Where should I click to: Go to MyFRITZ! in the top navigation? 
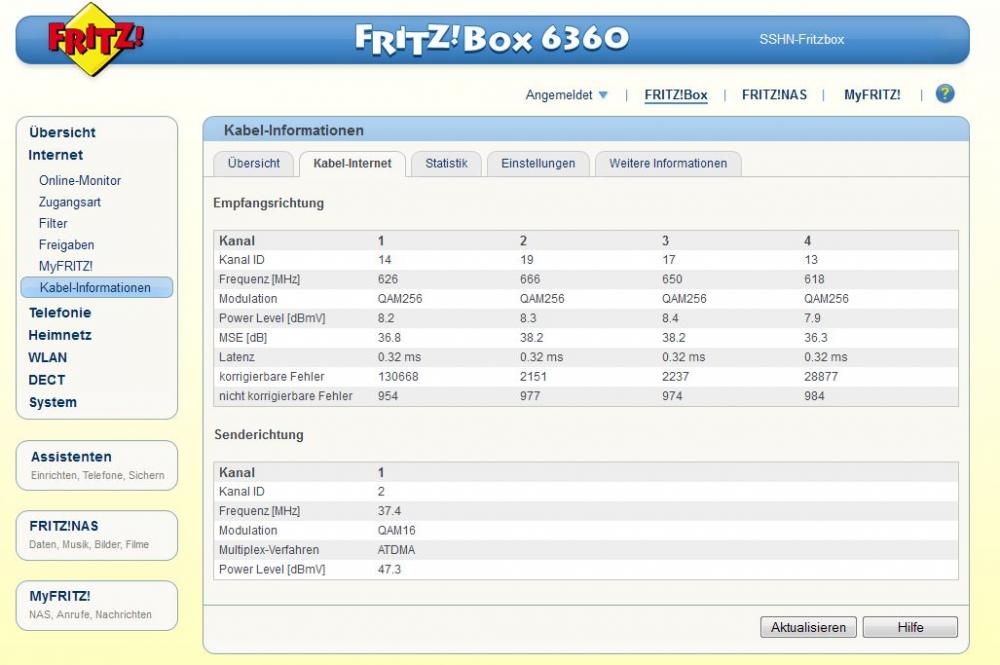point(872,95)
